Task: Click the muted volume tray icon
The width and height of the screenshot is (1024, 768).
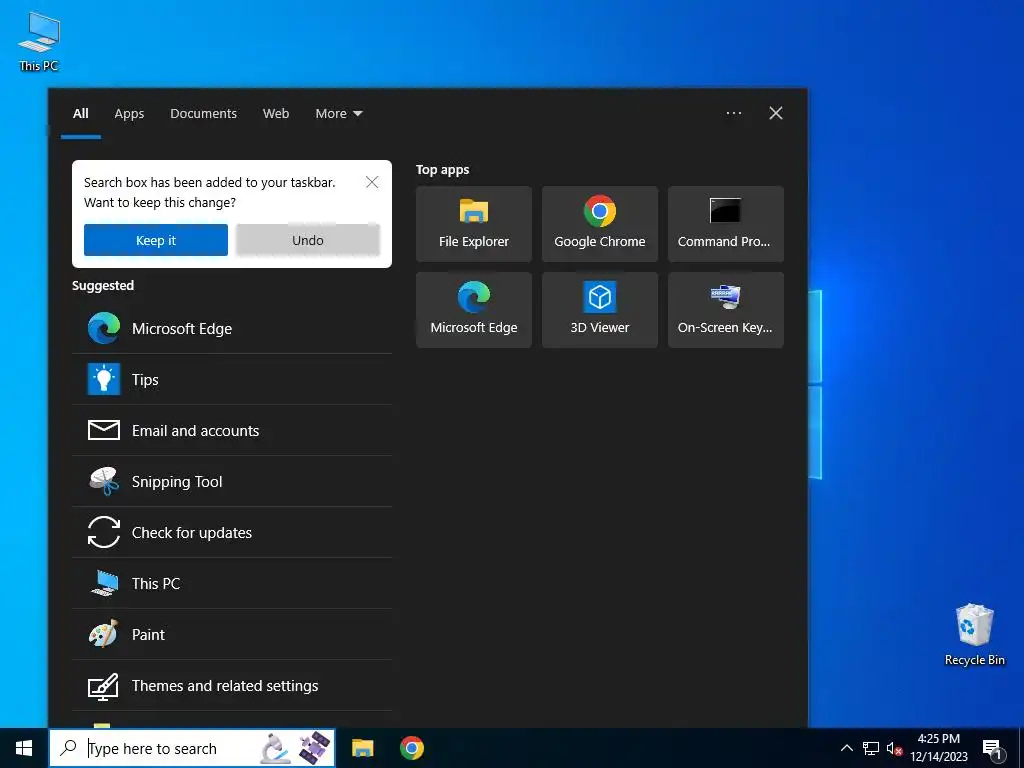Action: [894, 749]
